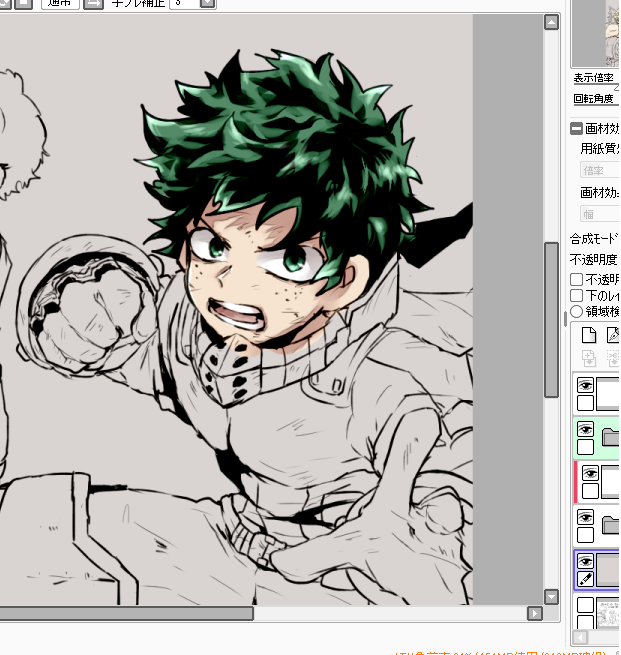Enable the 不透明度保護 checkbox
621x655 pixels.
(x=576, y=279)
